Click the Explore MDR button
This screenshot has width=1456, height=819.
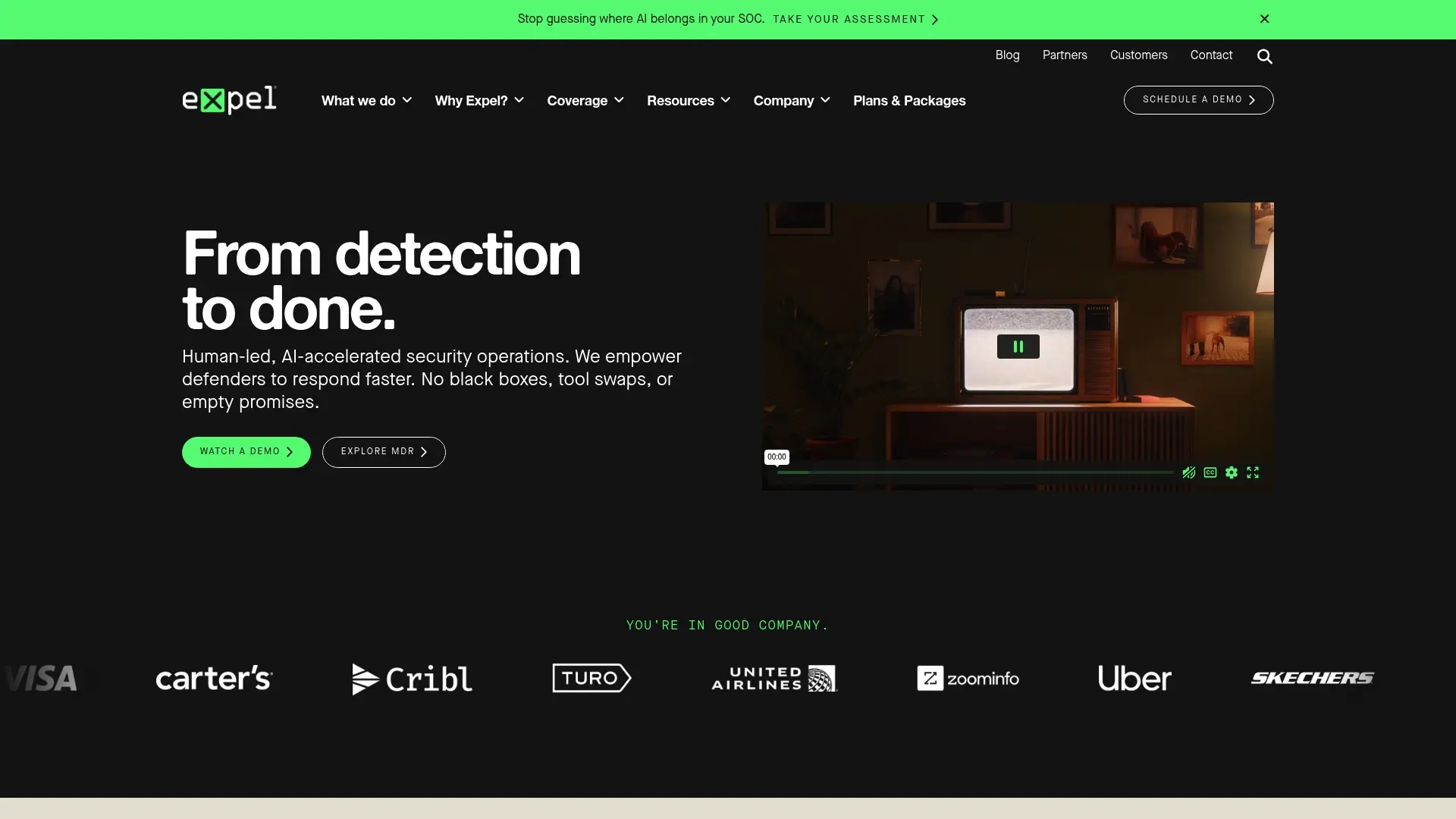(384, 452)
